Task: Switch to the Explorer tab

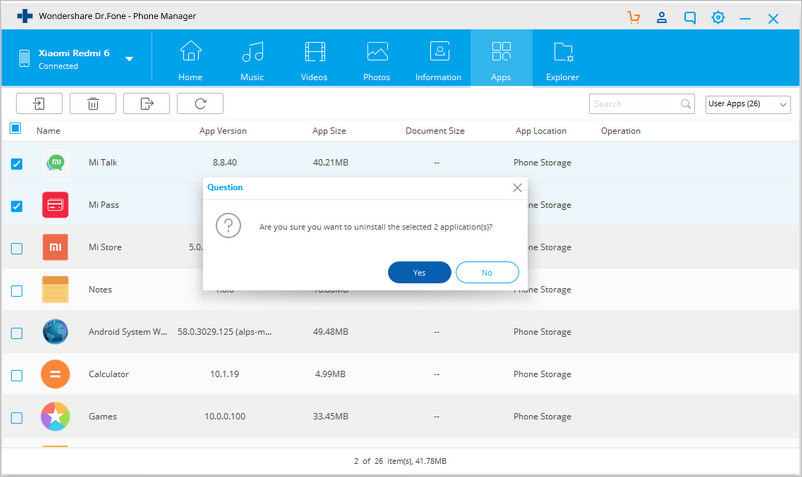Action: (562, 61)
